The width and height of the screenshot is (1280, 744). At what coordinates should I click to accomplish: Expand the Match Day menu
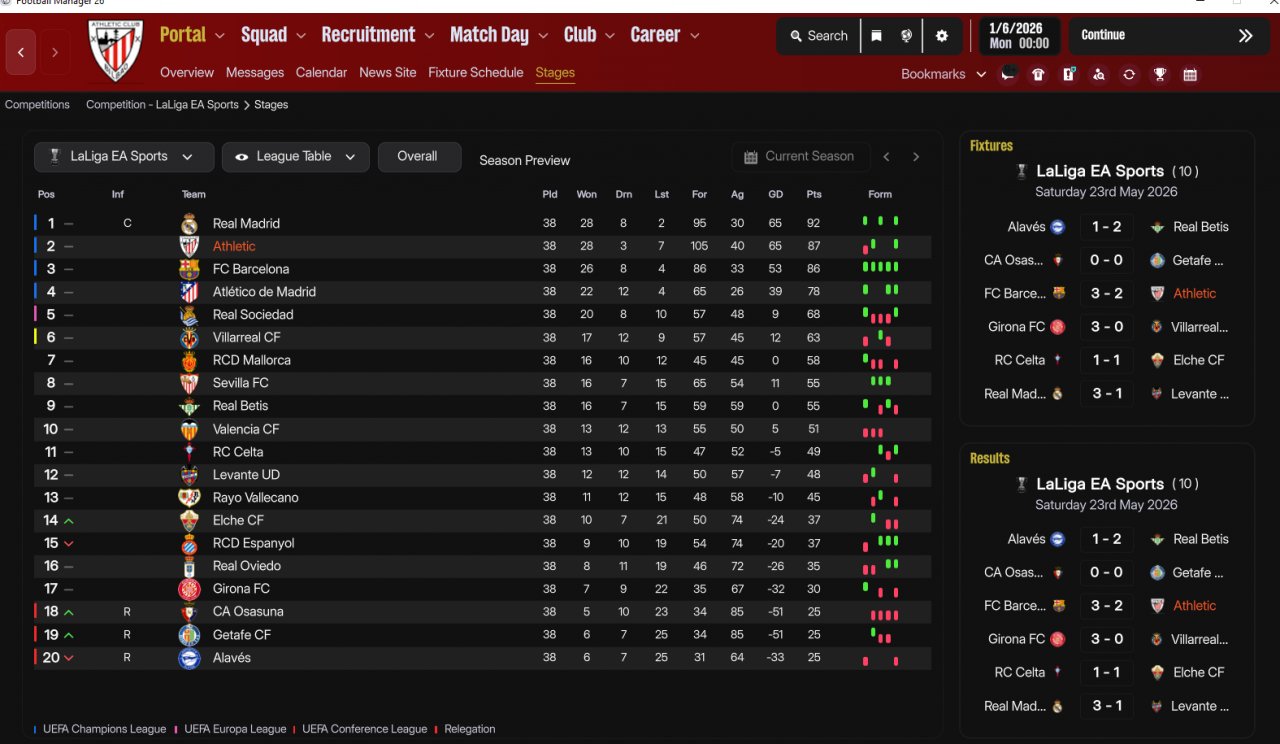point(499,35)
